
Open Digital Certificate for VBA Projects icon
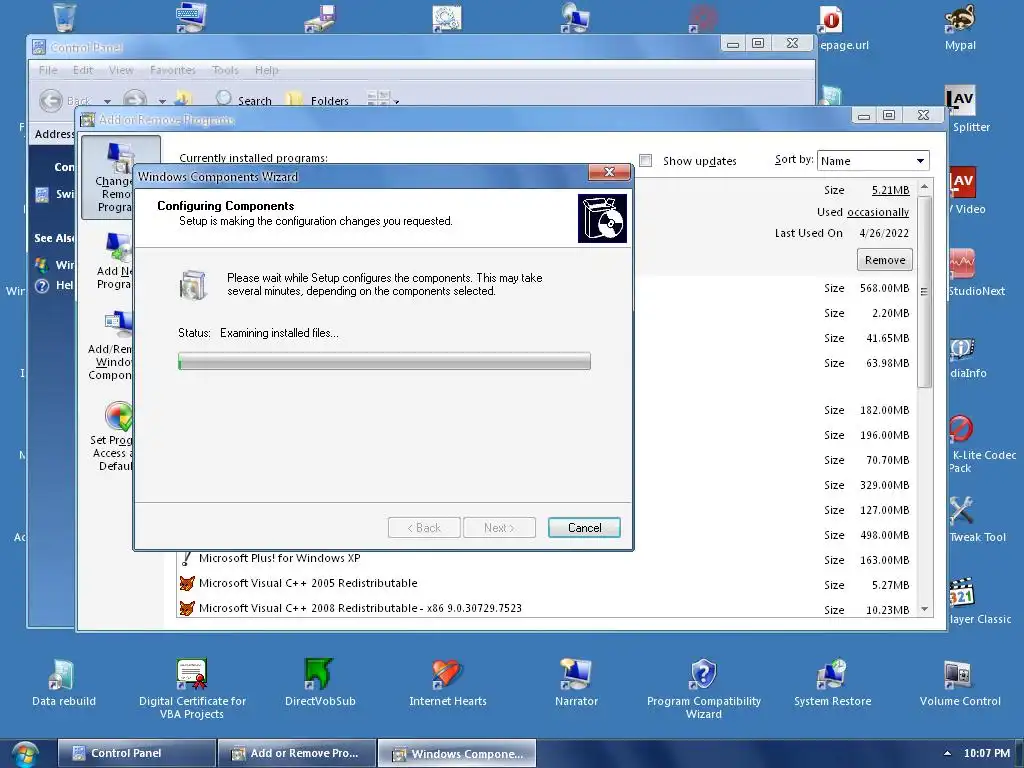click(x=192, y=688)
